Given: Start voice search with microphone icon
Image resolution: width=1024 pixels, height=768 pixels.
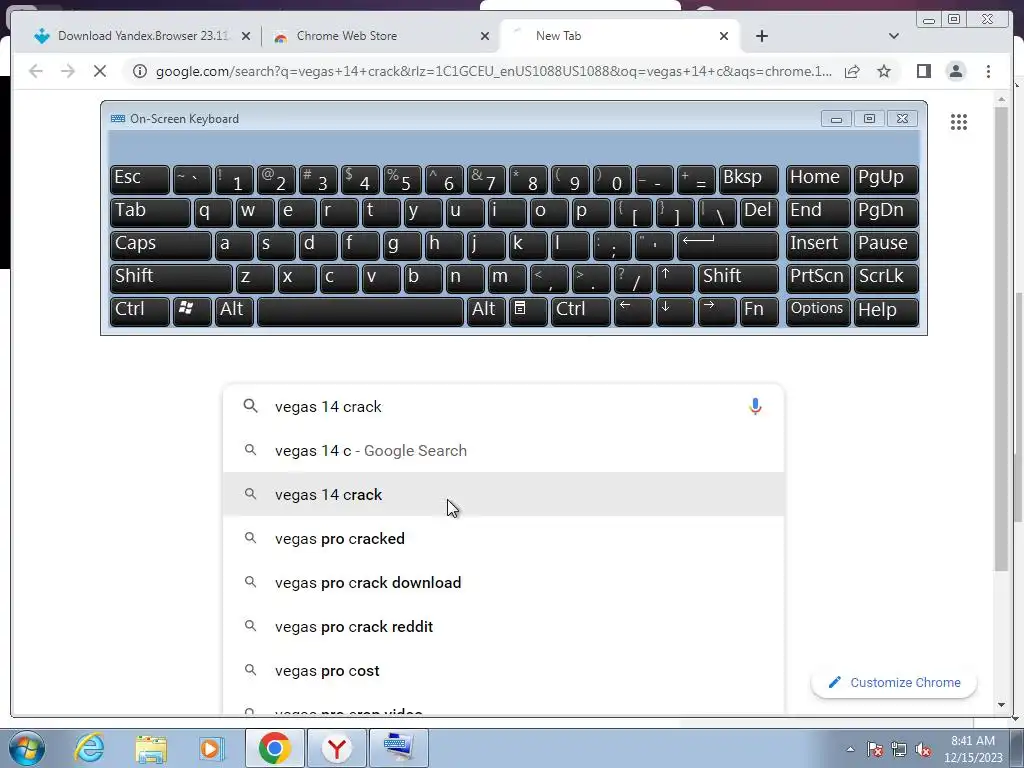Looking at the screenshot, I should [755, 406].
